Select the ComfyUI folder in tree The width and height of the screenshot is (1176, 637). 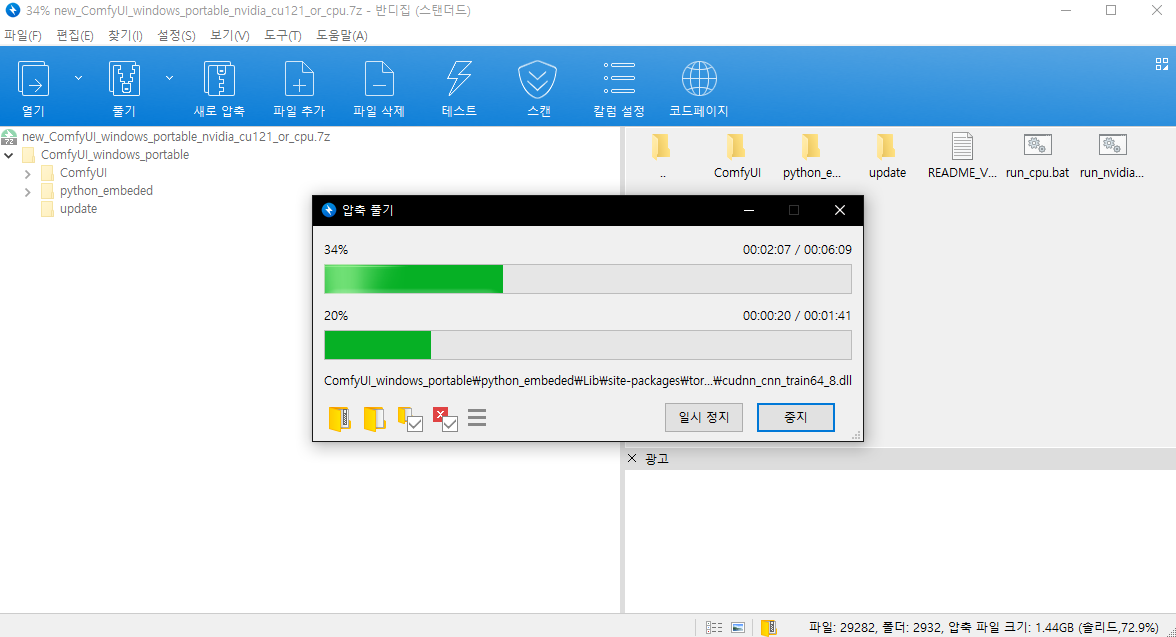(x=83, y=173)
